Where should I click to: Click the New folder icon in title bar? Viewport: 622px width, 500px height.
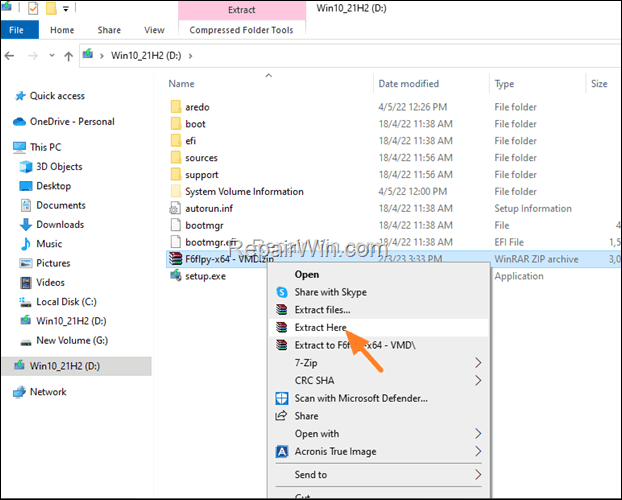(x=51, y=8)
